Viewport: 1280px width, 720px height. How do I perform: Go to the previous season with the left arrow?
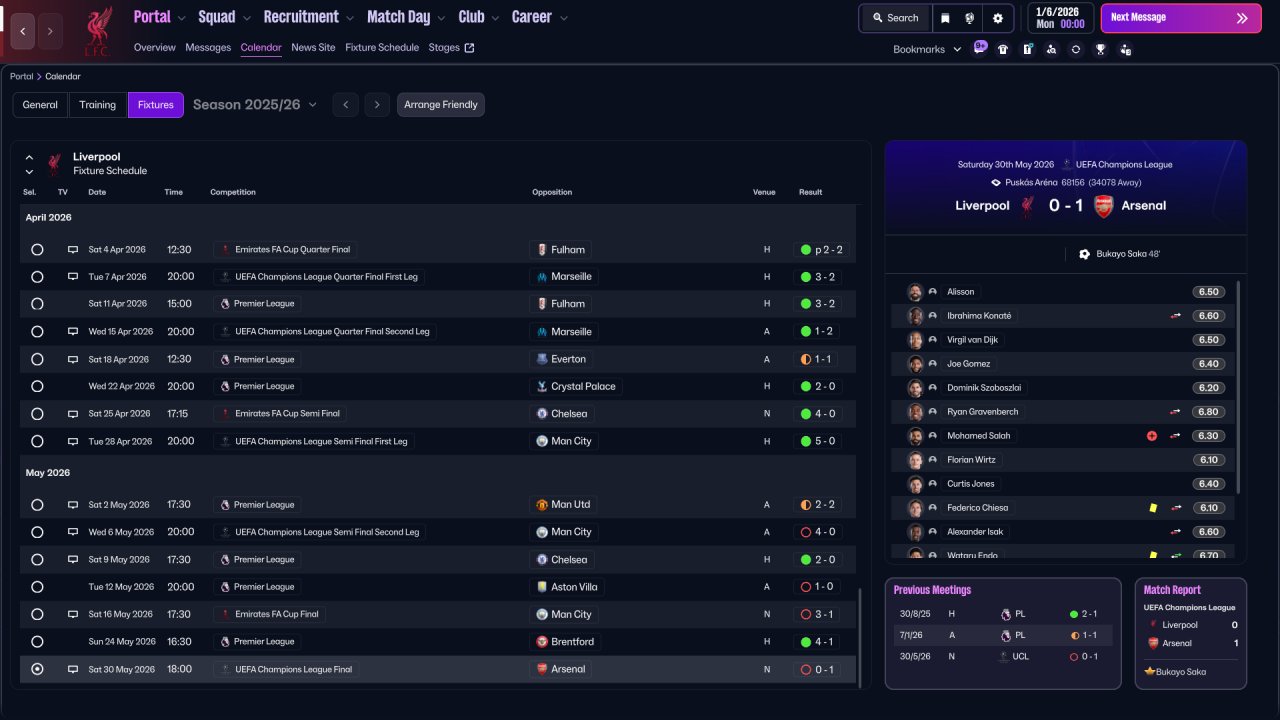(x=345, y=105)
